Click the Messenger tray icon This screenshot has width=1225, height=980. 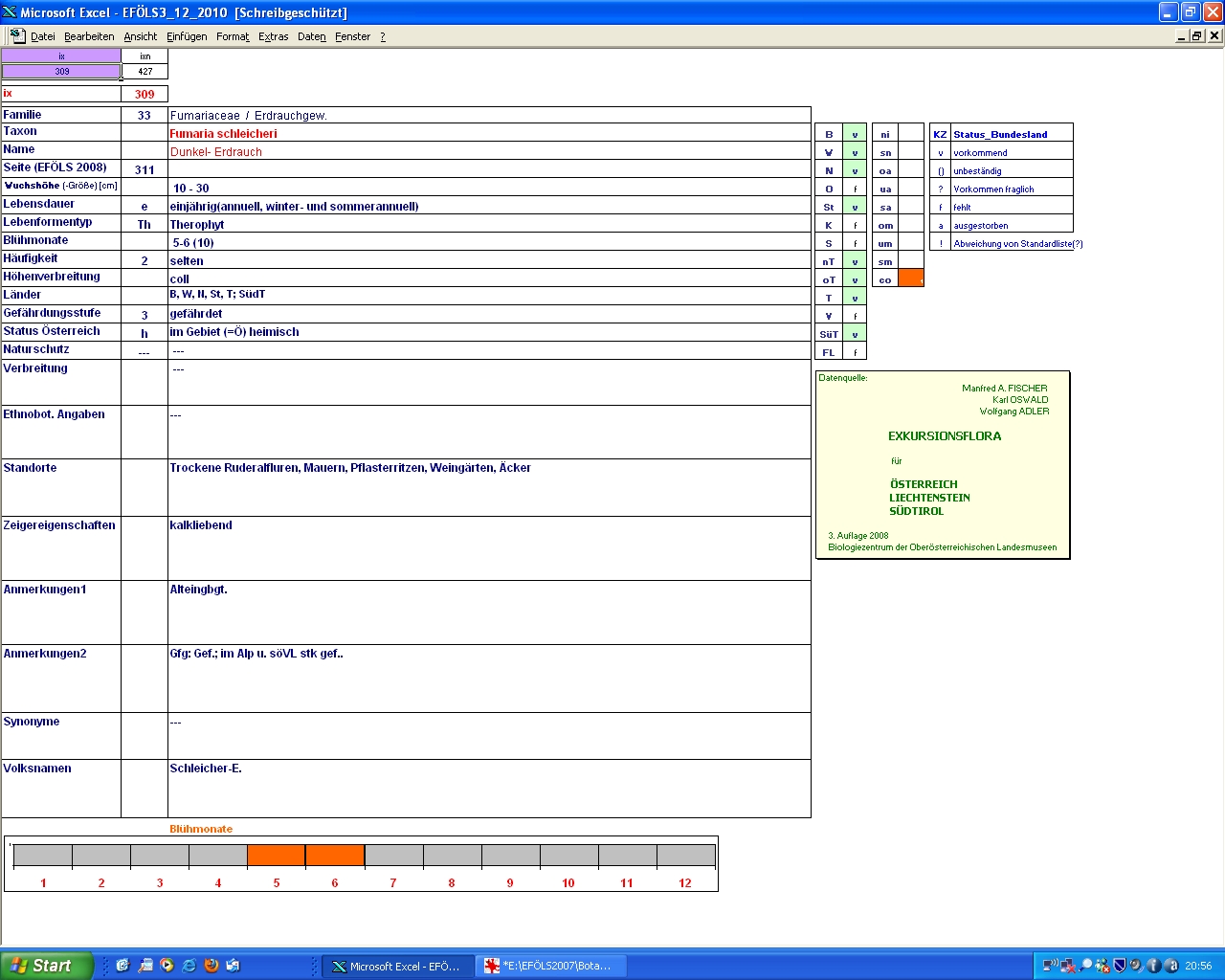[x=1102, y=966]
